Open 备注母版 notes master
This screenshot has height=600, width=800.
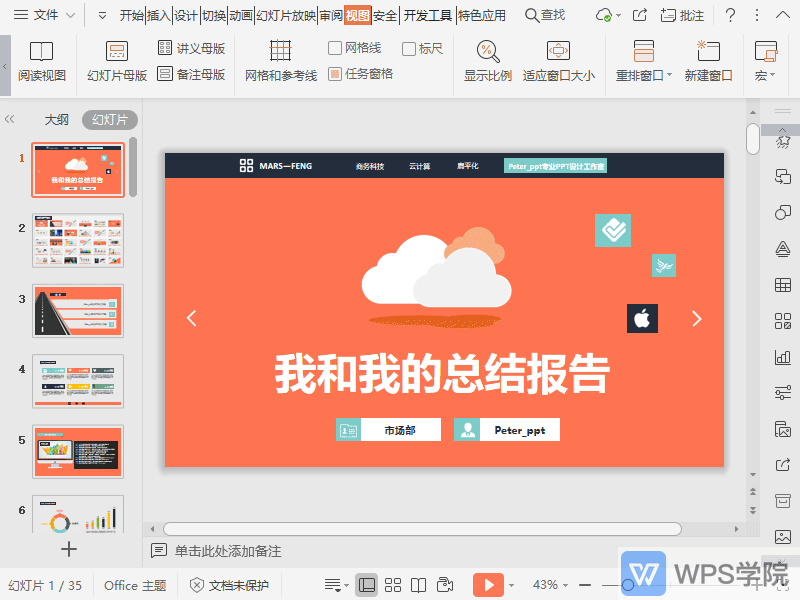point(192,73)
